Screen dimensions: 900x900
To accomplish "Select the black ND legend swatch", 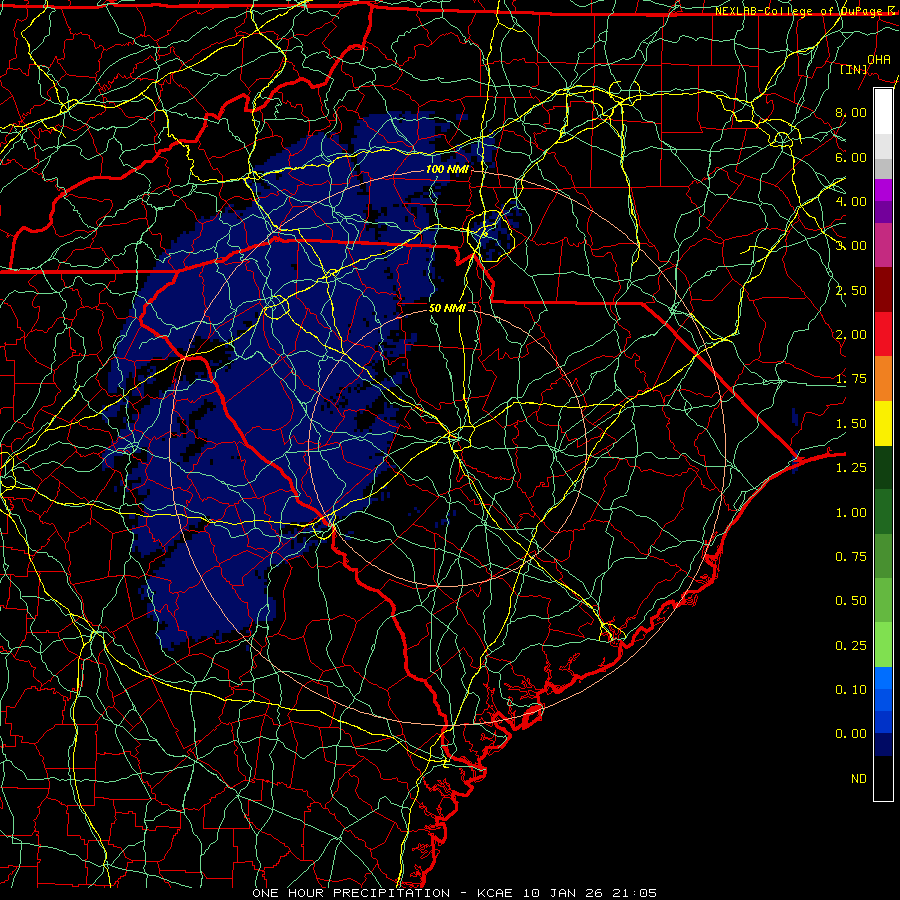I will (883, 778).
